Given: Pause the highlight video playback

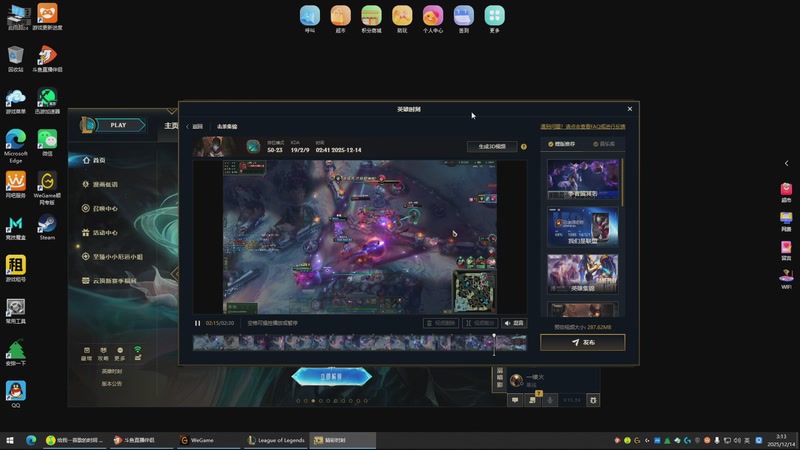Looking at the screenshot, I should [197, 323].
